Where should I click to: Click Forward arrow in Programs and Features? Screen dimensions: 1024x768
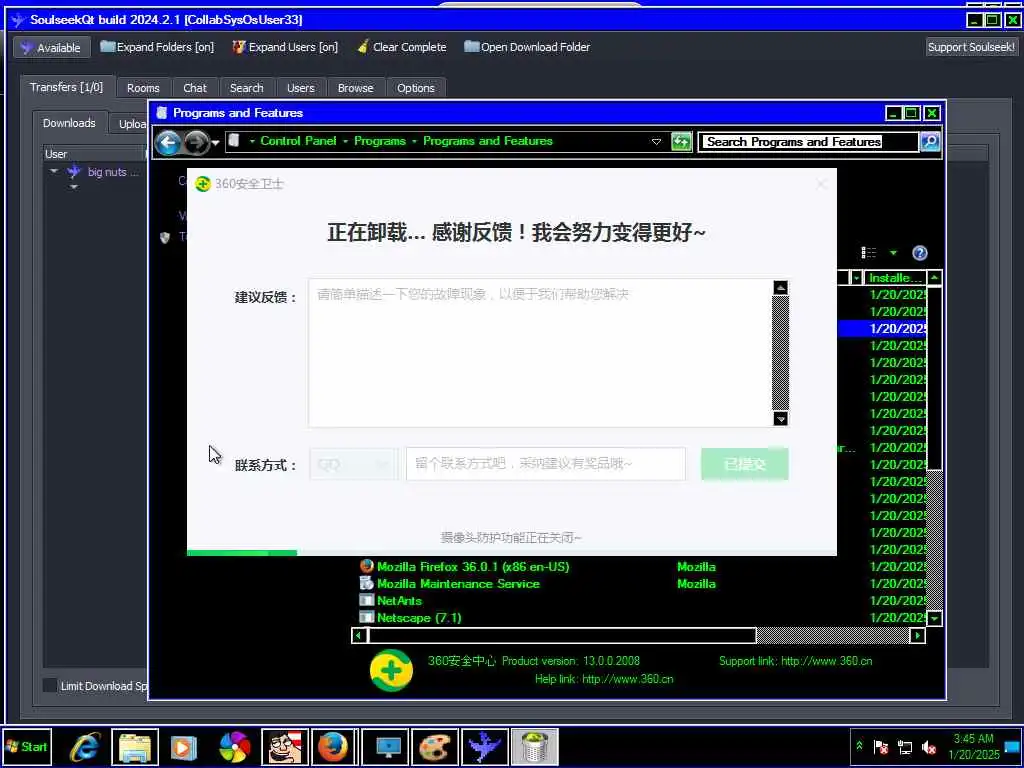(x=196, y=142)
